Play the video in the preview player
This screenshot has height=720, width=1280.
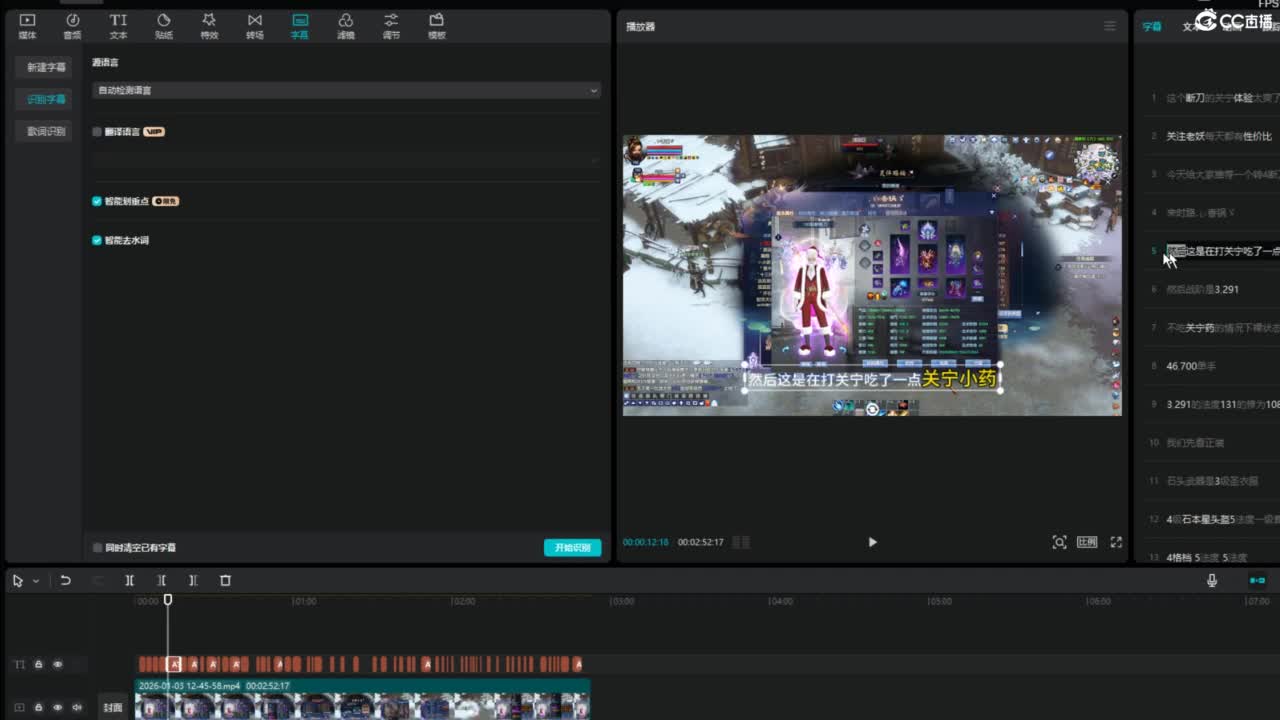[872, 542]
